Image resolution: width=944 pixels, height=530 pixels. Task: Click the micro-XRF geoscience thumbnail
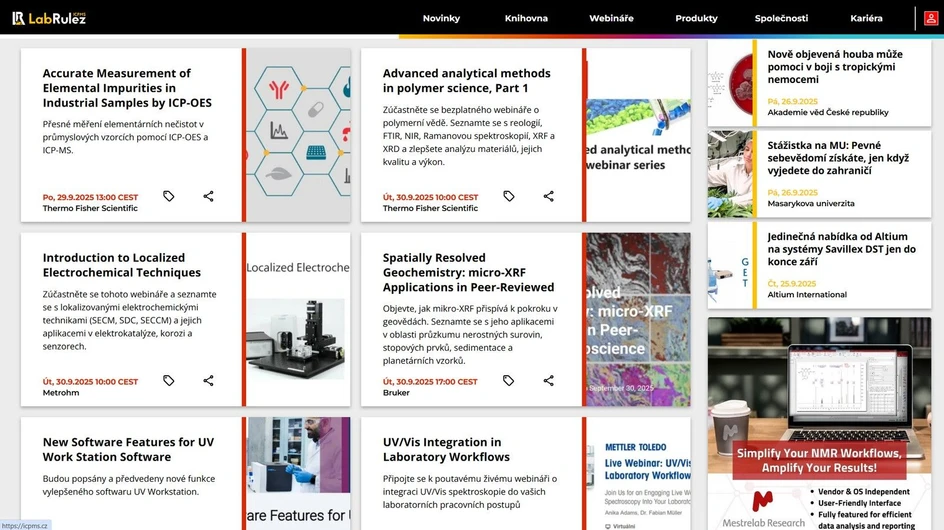(x=638, y=319)
